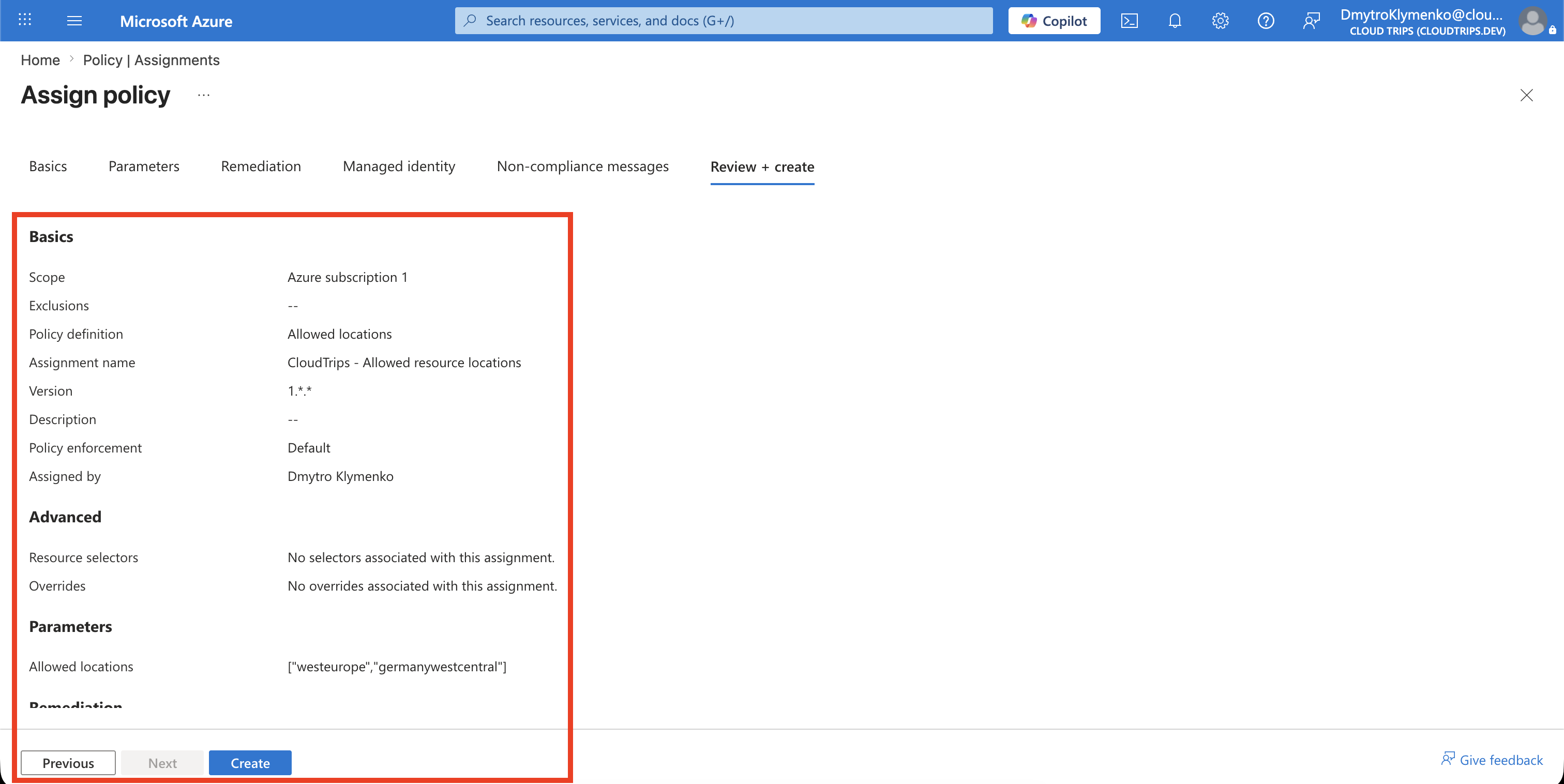Click the Microsoft Azure home title
The image size is (1564, 784).
[176, 21]
